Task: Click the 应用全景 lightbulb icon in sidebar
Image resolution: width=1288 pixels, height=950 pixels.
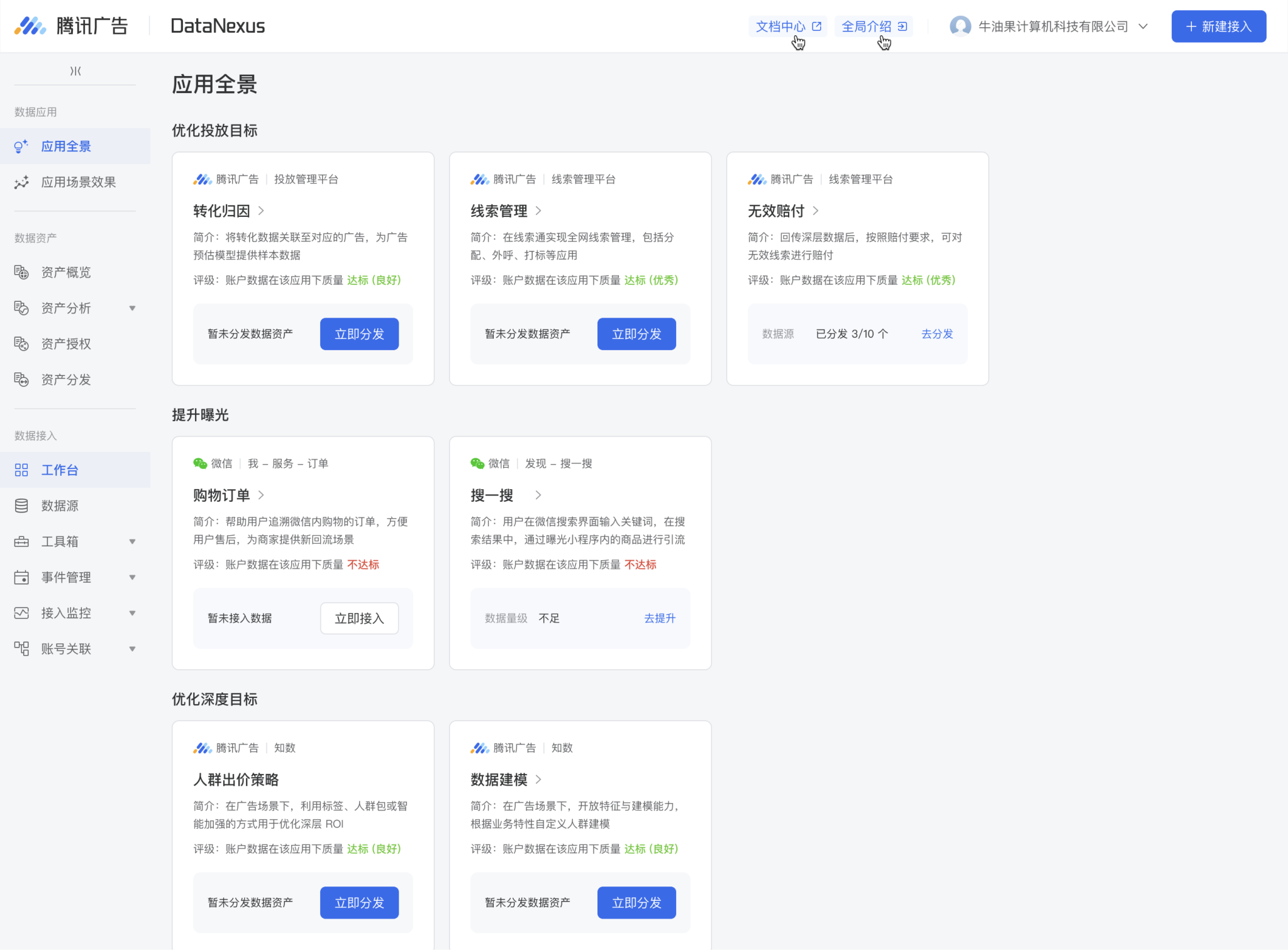Action: (21, 146)
